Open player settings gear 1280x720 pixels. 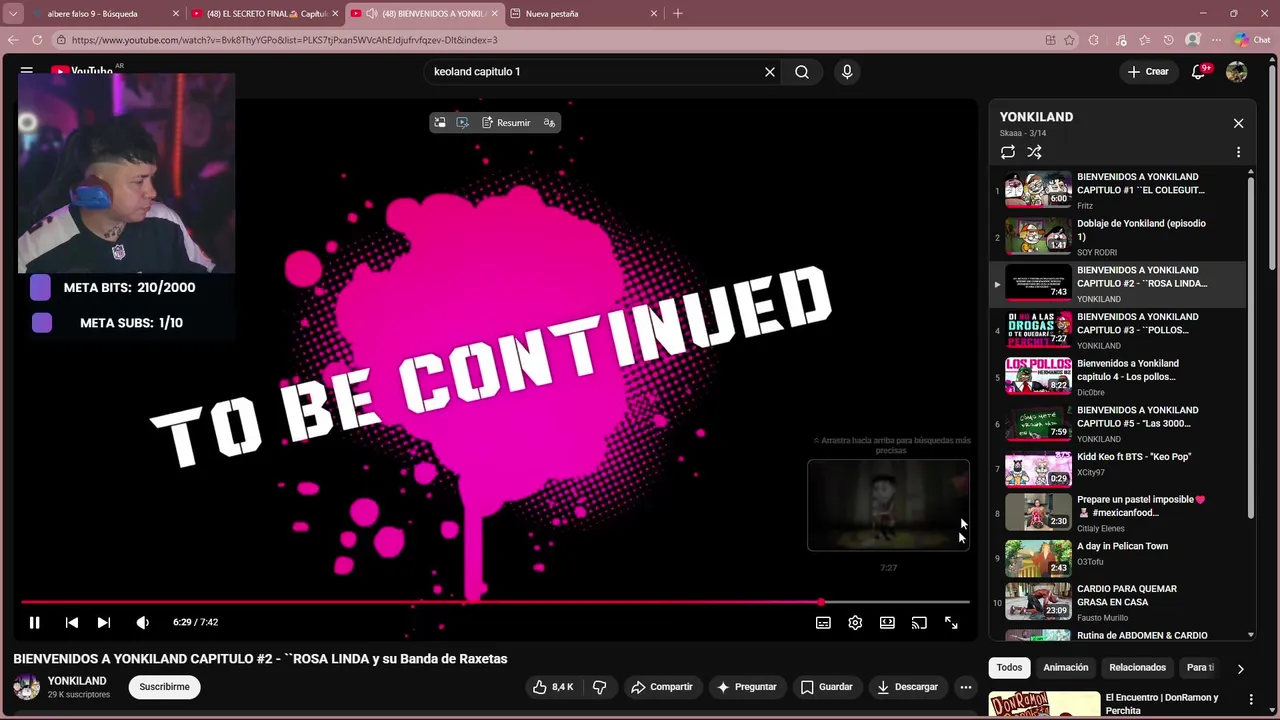pyautogui.click(x=855, y=622)
